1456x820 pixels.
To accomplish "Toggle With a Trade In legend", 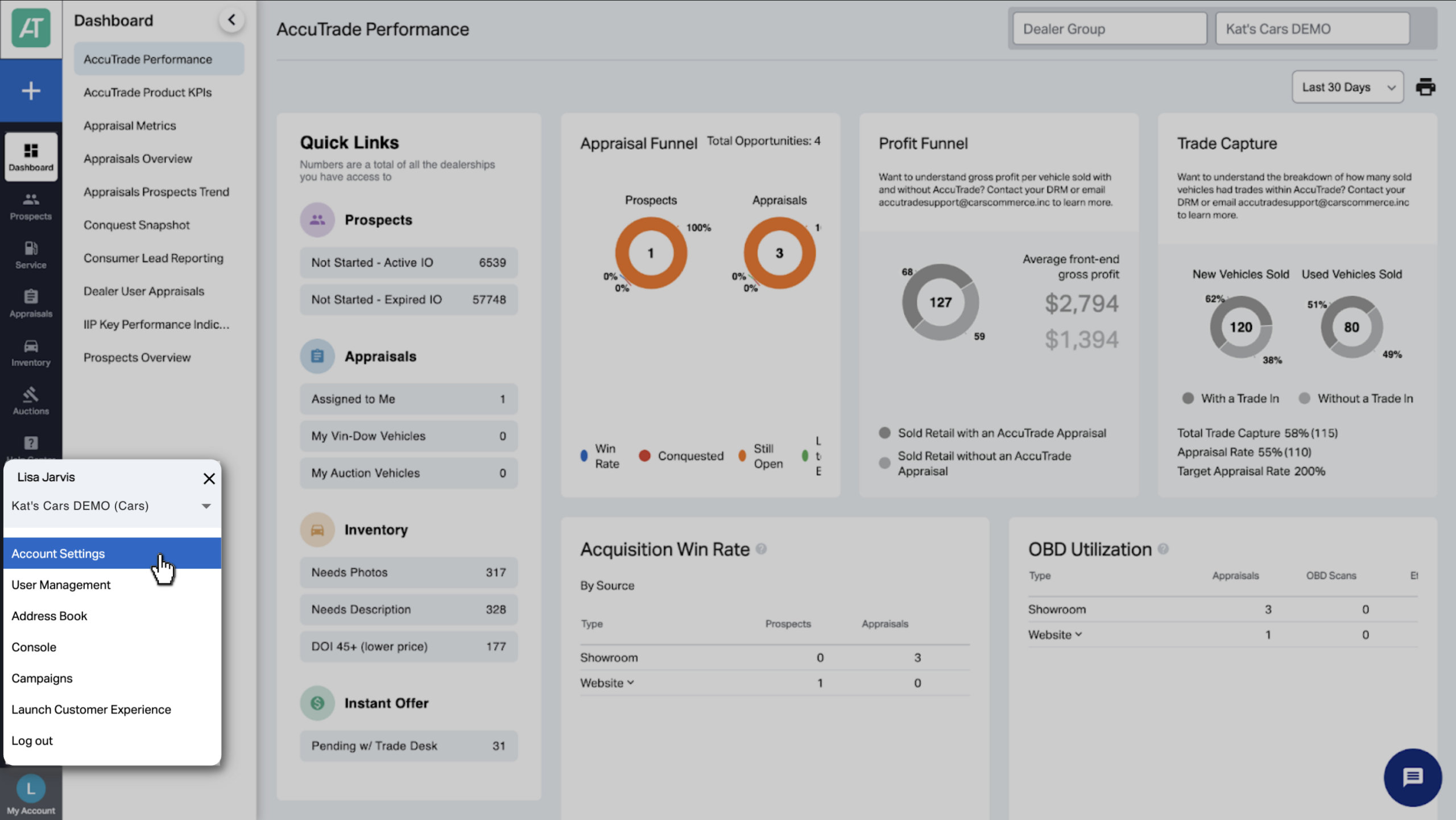I will pyautogui.click(x=1231, y=398).
